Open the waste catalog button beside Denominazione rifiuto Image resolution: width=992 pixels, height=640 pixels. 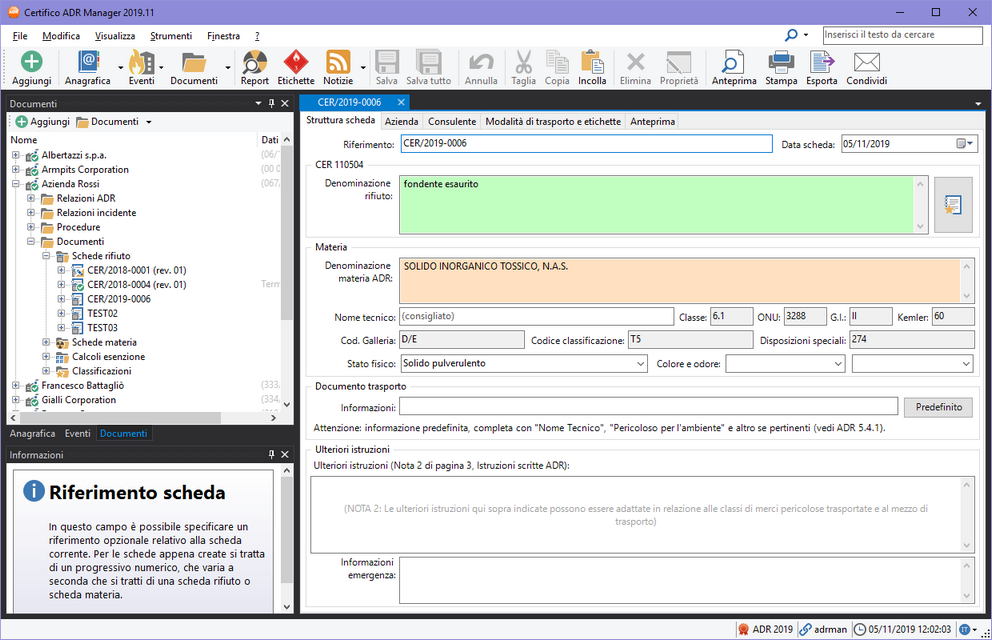(x=952, y=205)
